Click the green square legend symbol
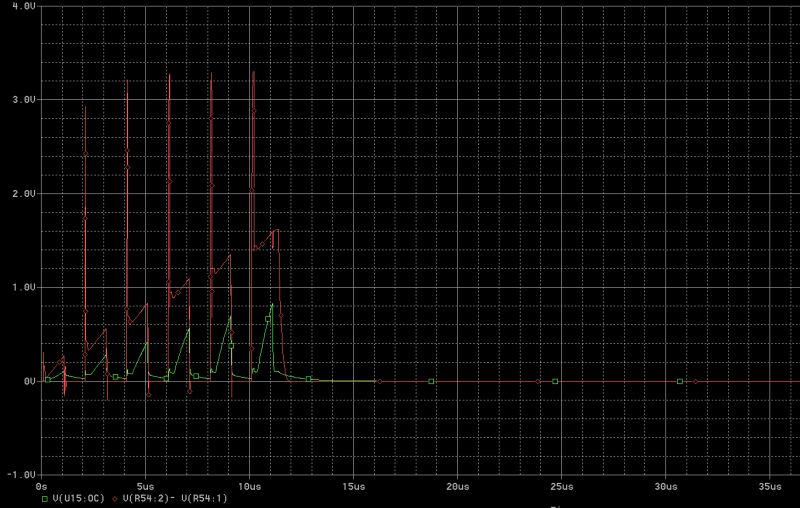 tap(45, 499)
